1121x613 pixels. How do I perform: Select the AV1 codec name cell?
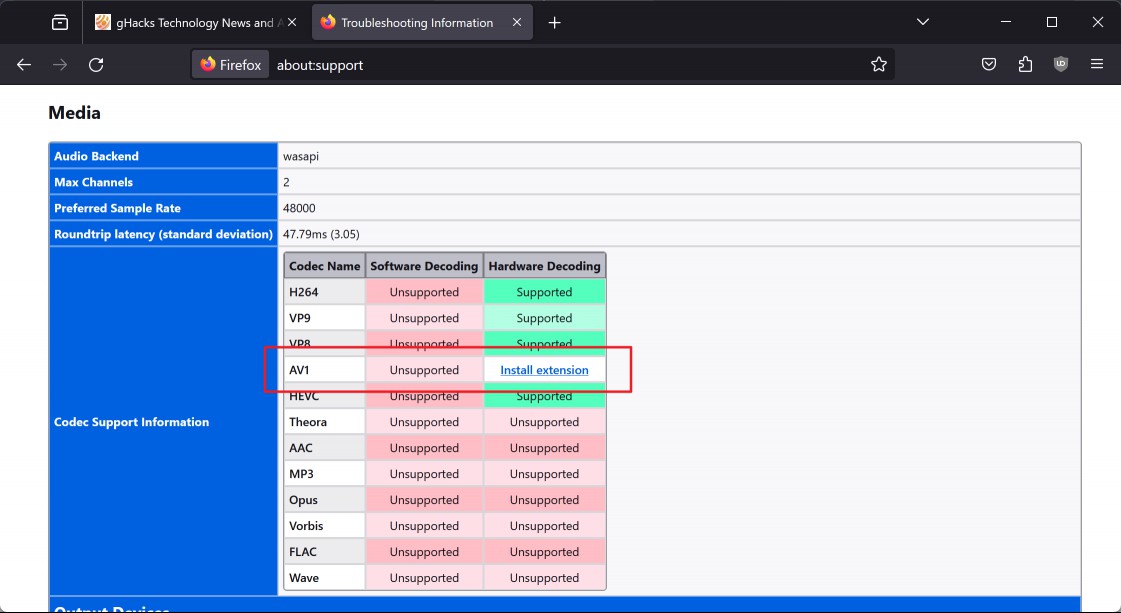coord(325,370)
